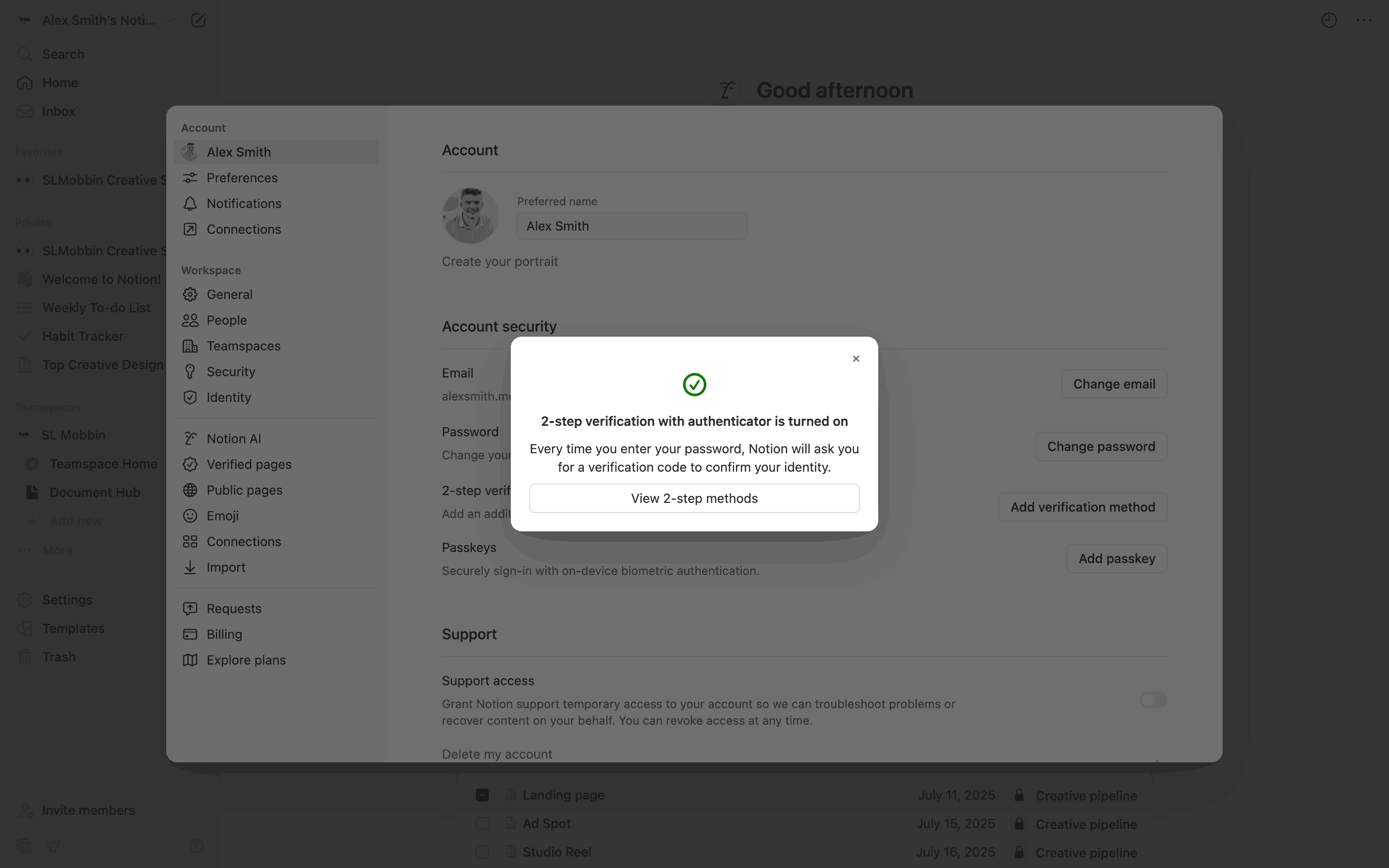The height and width of the screenshot is (868, 1389).
Task: Click the View 2-step methods button
Action: 694,498
